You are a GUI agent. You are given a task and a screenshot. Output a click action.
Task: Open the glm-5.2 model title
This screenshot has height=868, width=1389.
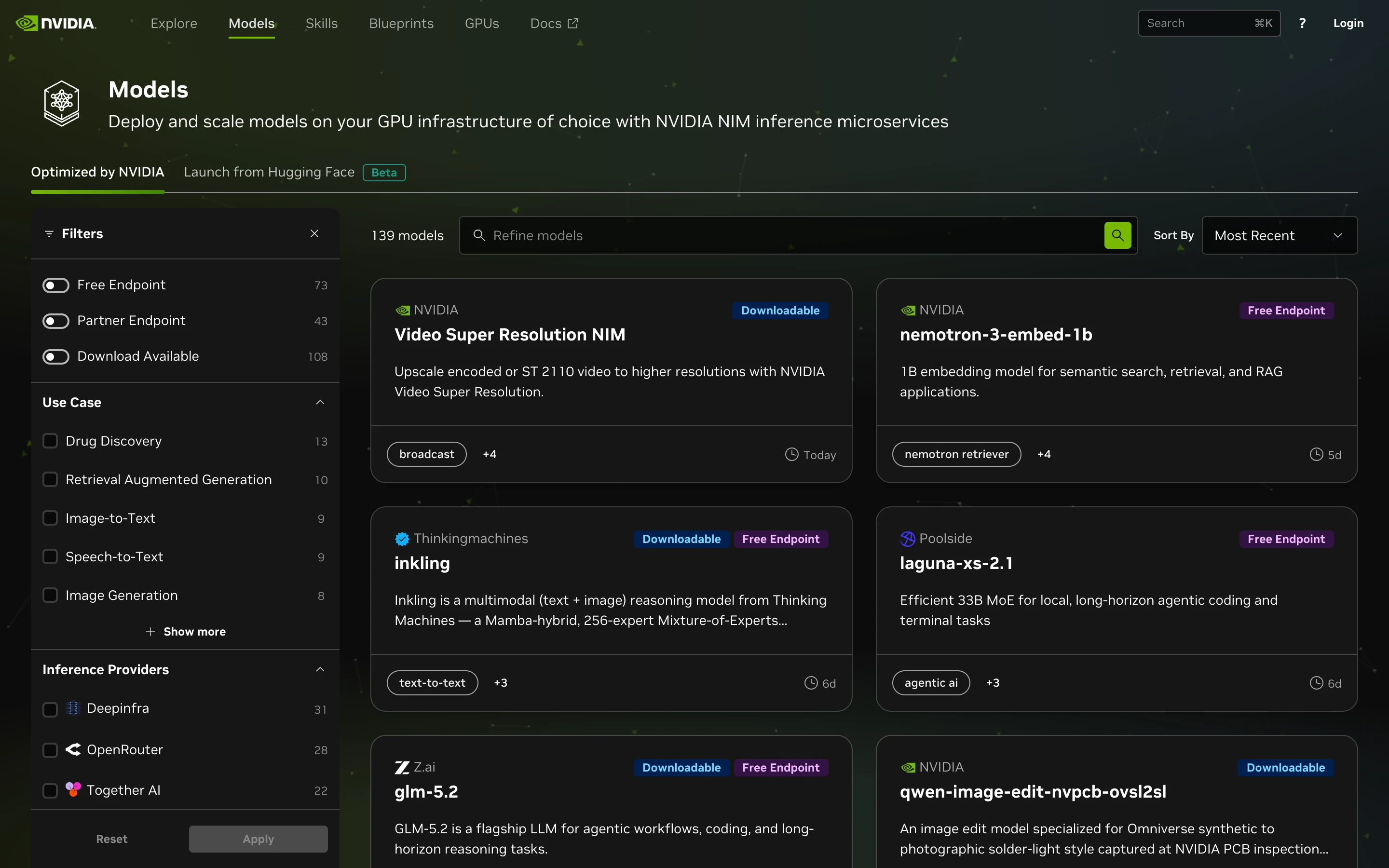click(426, 792)
